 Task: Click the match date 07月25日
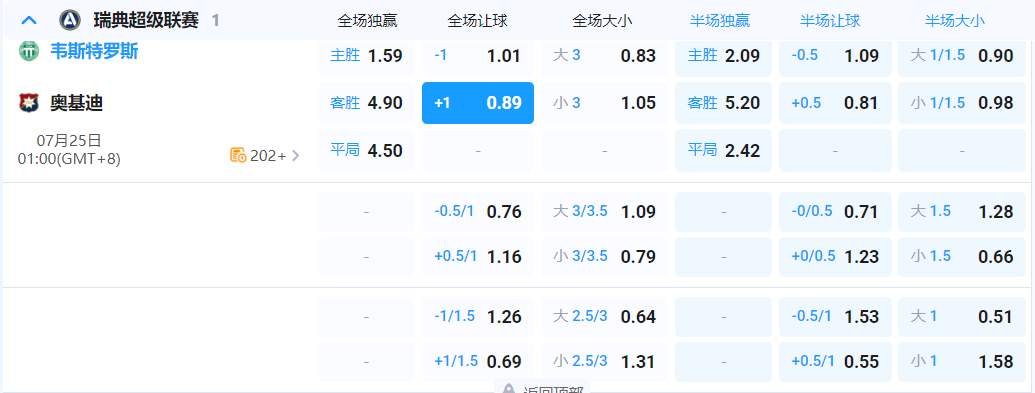pos(69,140)
